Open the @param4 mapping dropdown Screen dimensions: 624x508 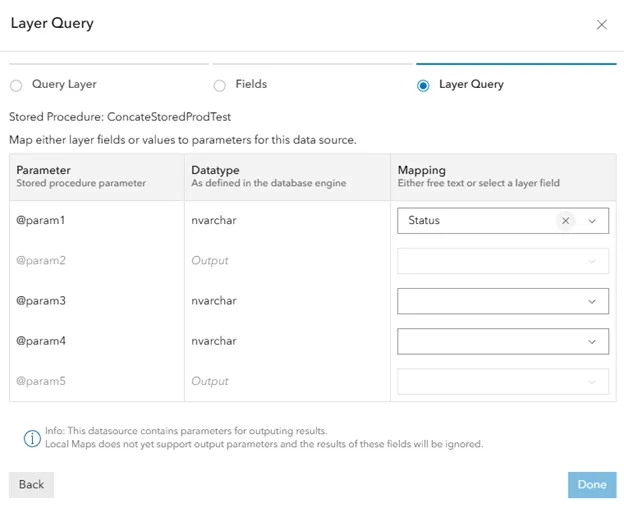click(x=503, y=341)
